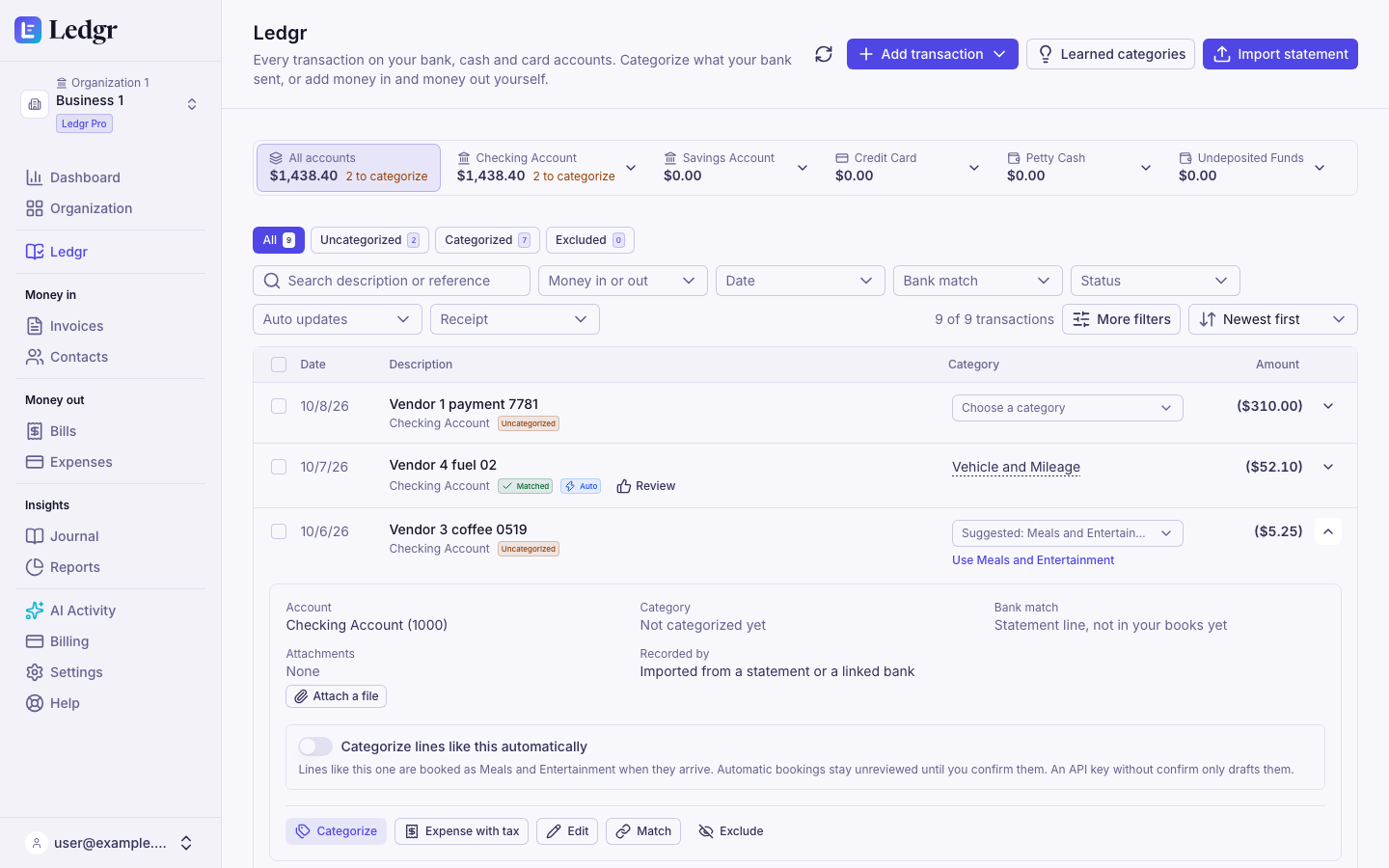Check the Vendor 3 coffee 0519 row
The width and height of the screenshot is (1389, 868).
point(279,531)
